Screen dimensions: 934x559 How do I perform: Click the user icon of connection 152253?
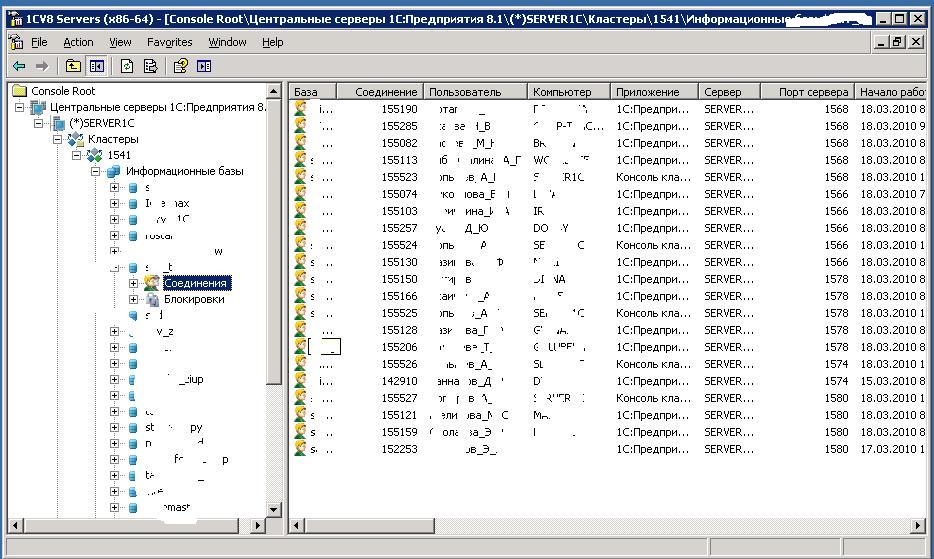[301, 449]
